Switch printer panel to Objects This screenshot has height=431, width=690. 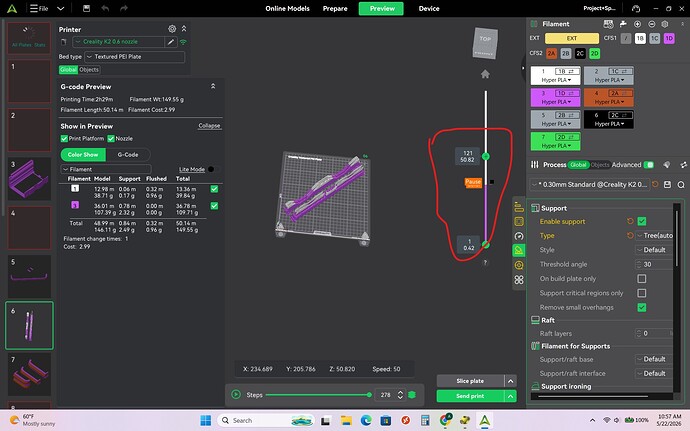click(x=89, y=70)
